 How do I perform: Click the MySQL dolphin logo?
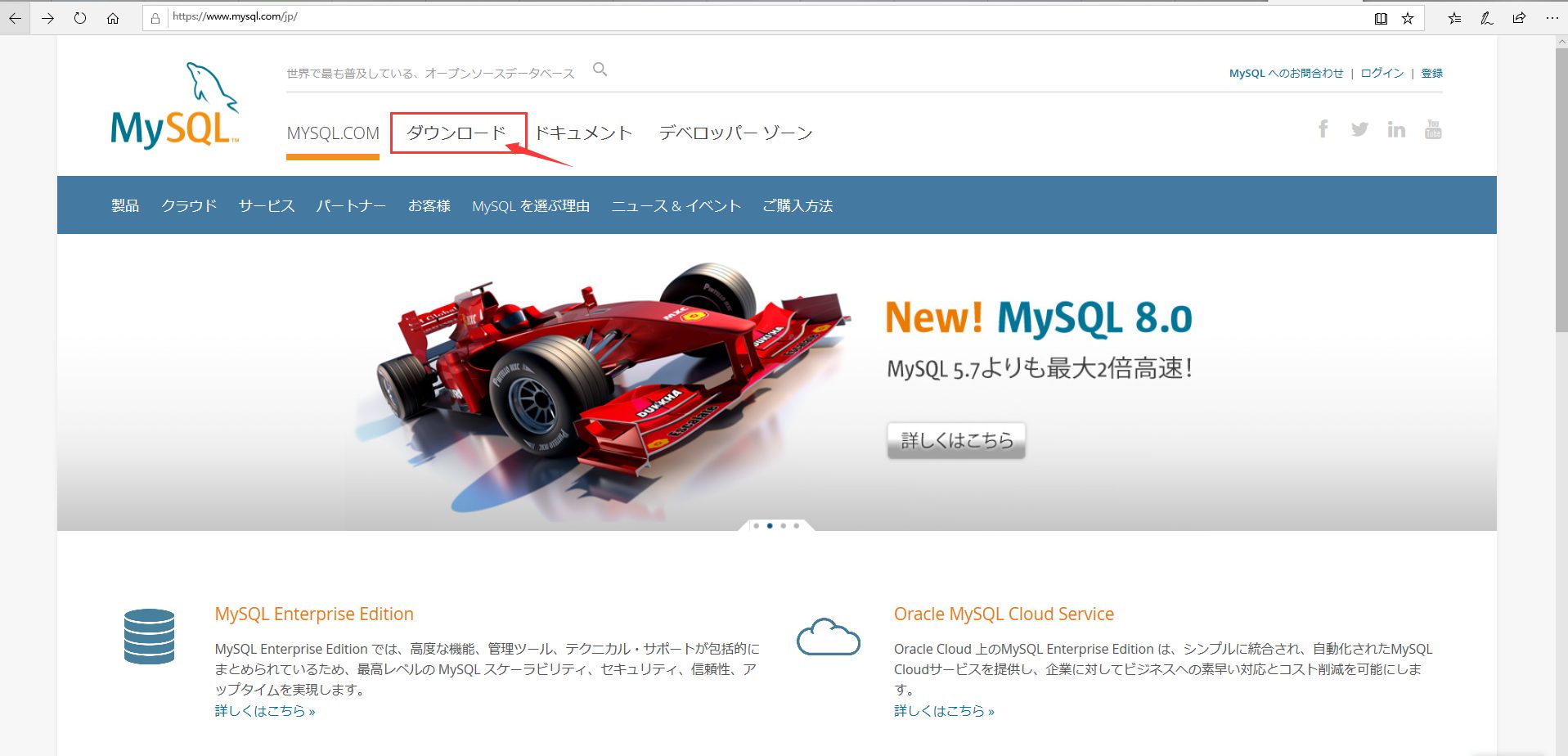point(175,106)
